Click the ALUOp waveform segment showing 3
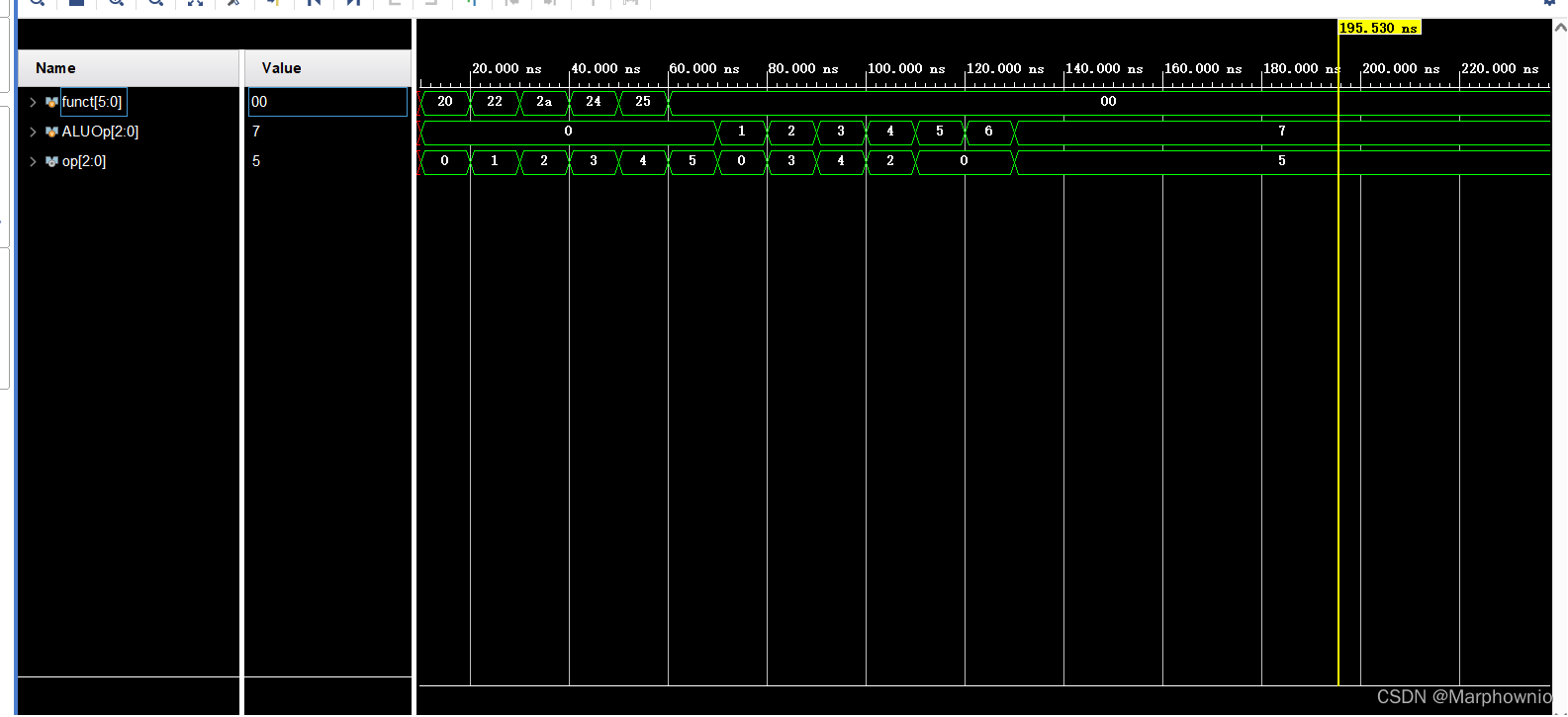This screenshot has width=1568, height=717. click(x=841, y=132)
